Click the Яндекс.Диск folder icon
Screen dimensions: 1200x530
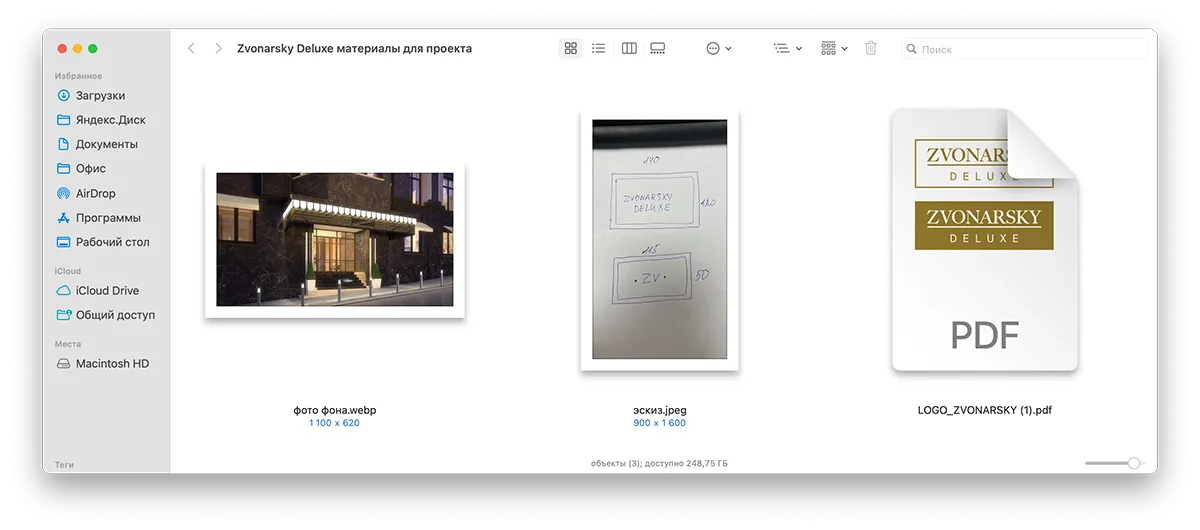[x=64, y=120]
